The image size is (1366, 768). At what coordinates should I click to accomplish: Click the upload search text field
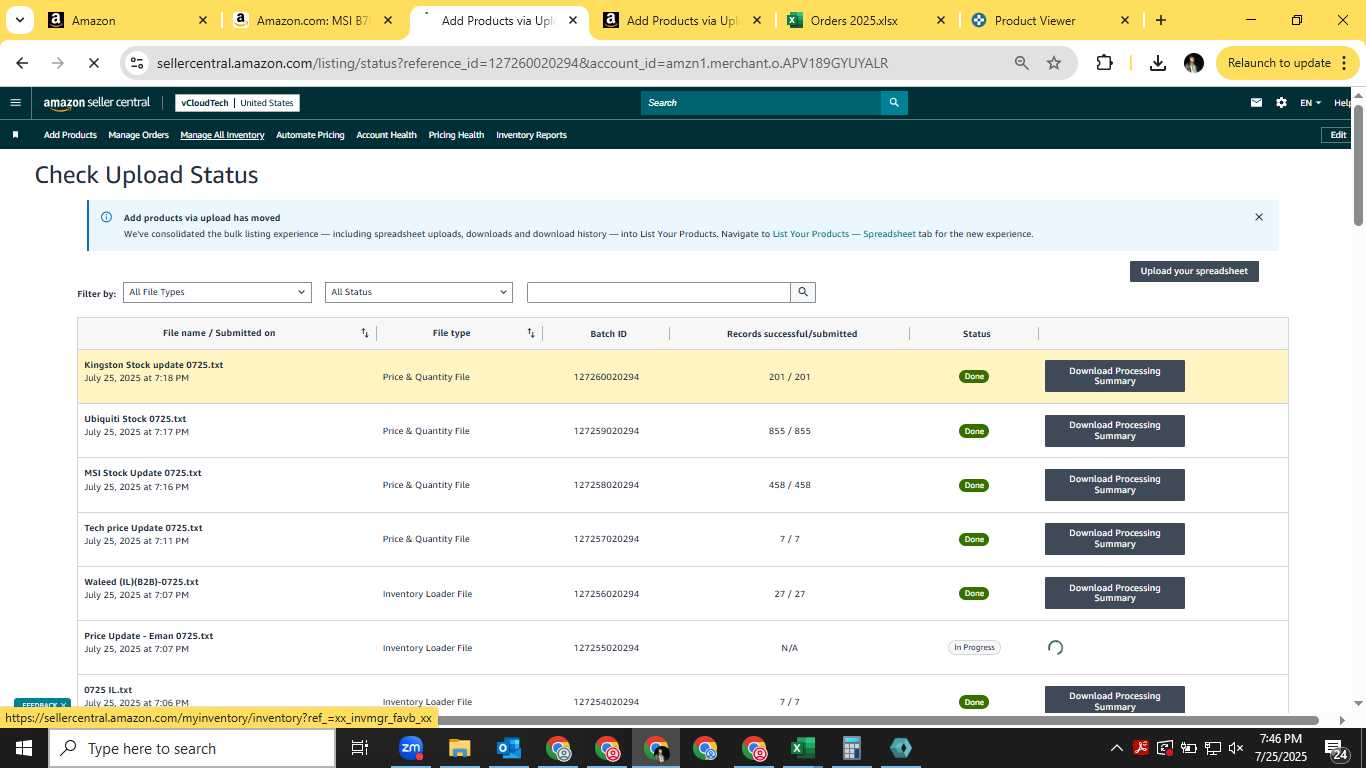click(659, 292)
